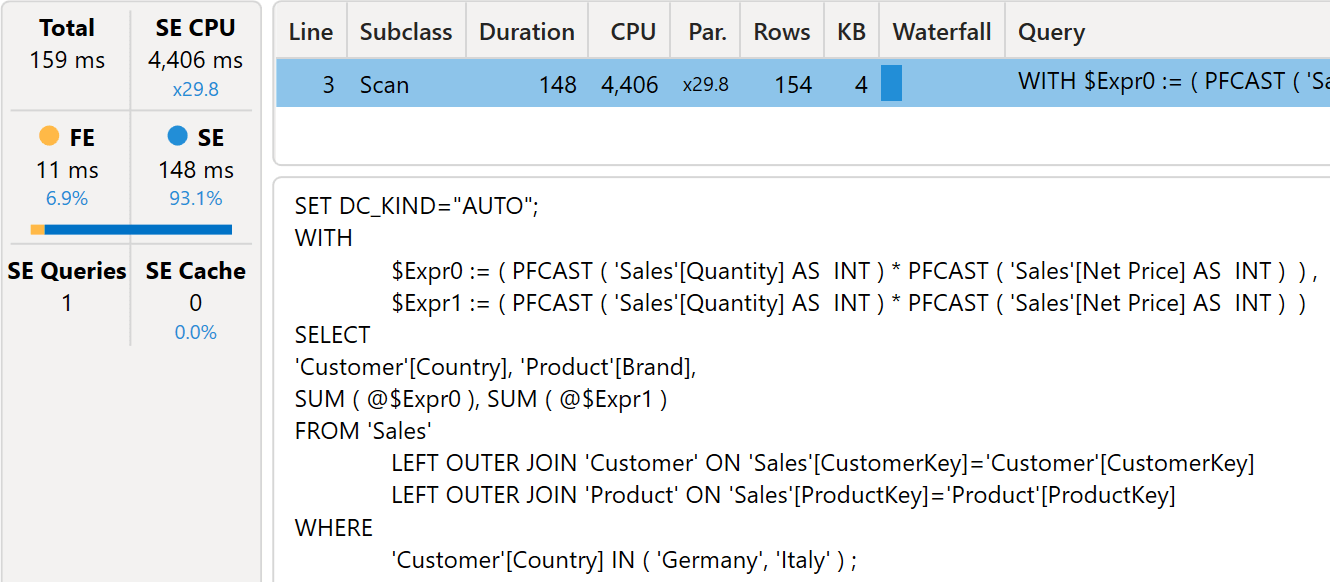Select the Scan row on line 3

pyautogui.click(x=803, y=83)
